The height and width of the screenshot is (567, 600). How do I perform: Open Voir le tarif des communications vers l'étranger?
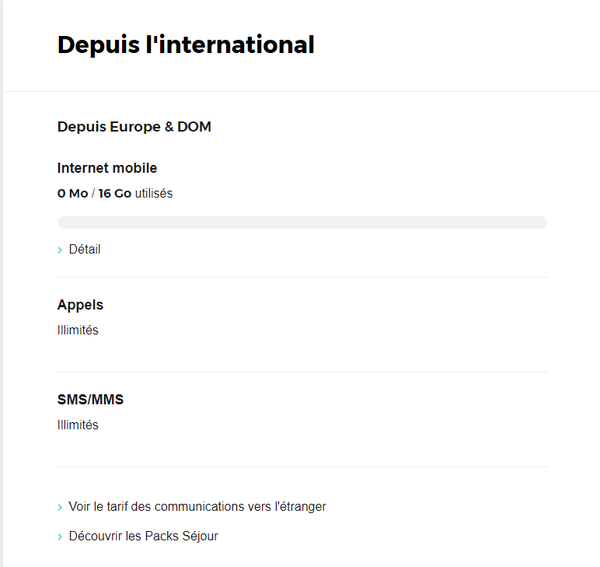197,506
